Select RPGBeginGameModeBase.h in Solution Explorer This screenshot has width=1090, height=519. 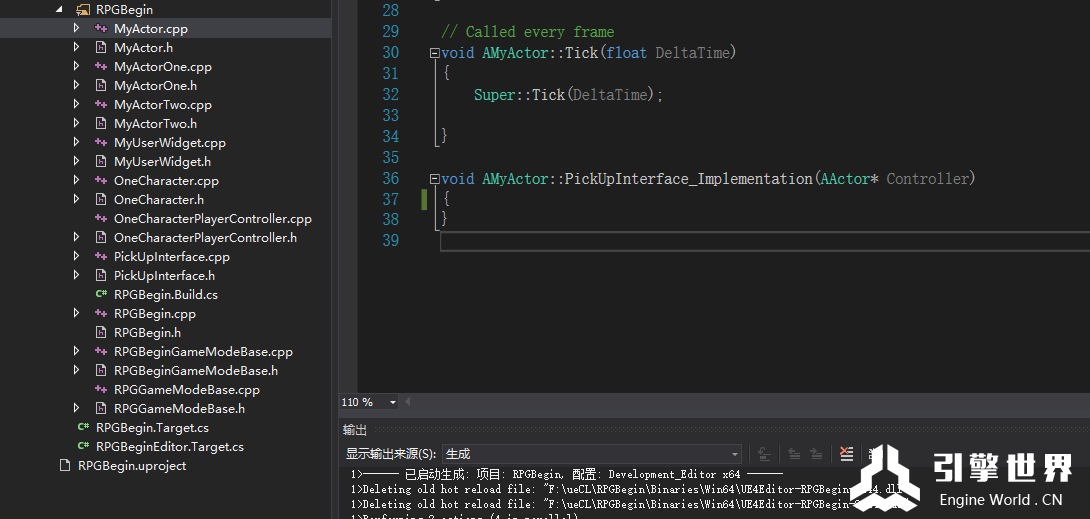(x=196, y=370)
